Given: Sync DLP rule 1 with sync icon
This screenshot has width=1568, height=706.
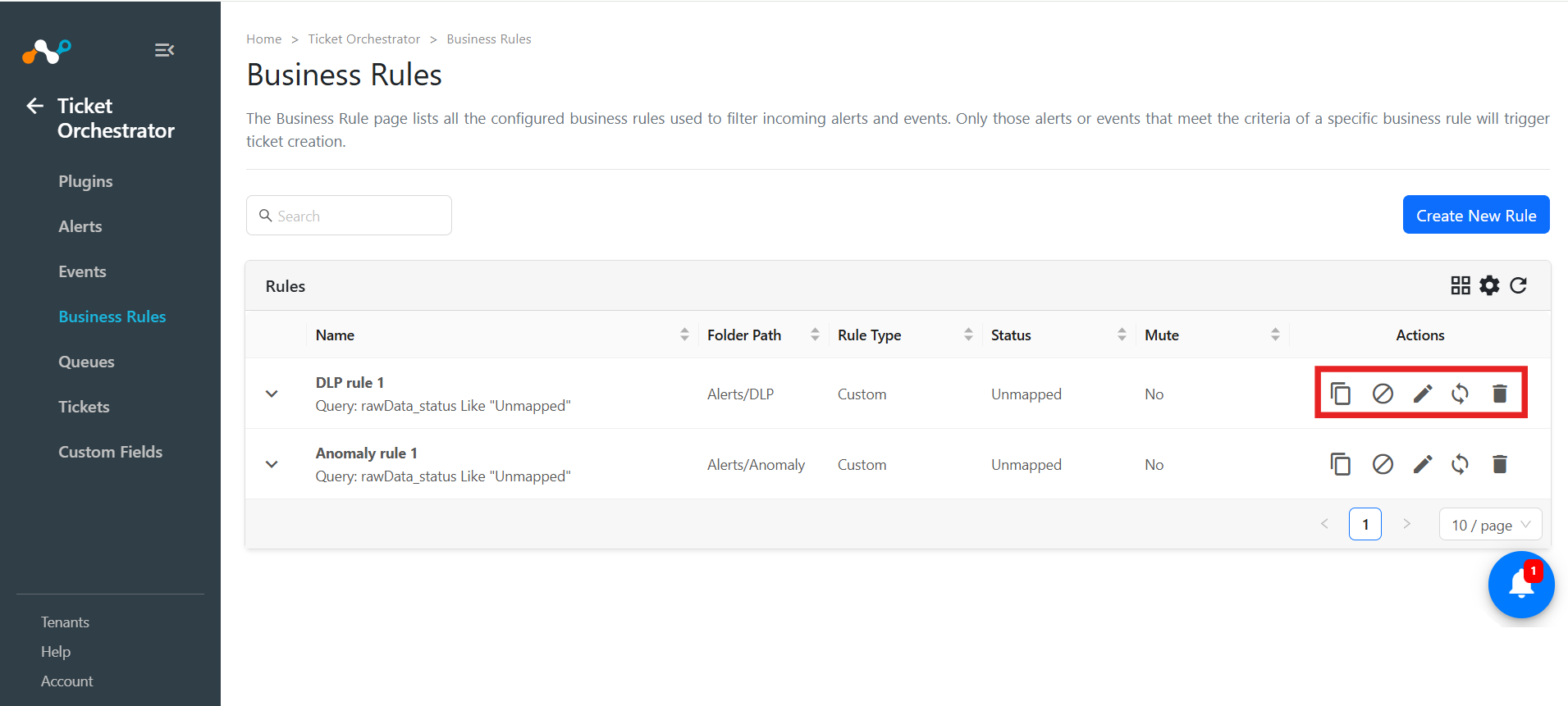Looking at the screenshot, I should pos(1460,394).
